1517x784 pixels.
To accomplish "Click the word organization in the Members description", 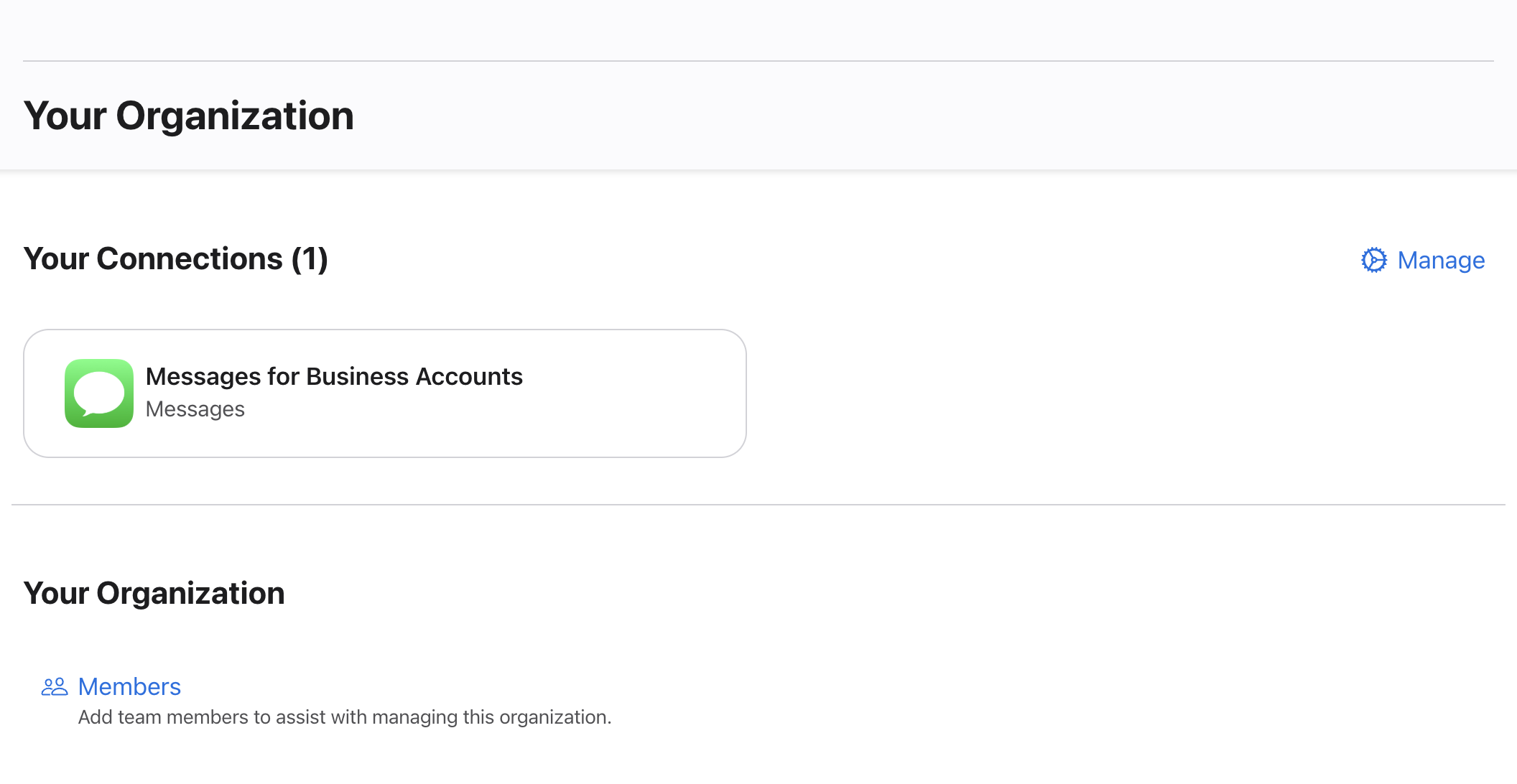I will 553,717.
